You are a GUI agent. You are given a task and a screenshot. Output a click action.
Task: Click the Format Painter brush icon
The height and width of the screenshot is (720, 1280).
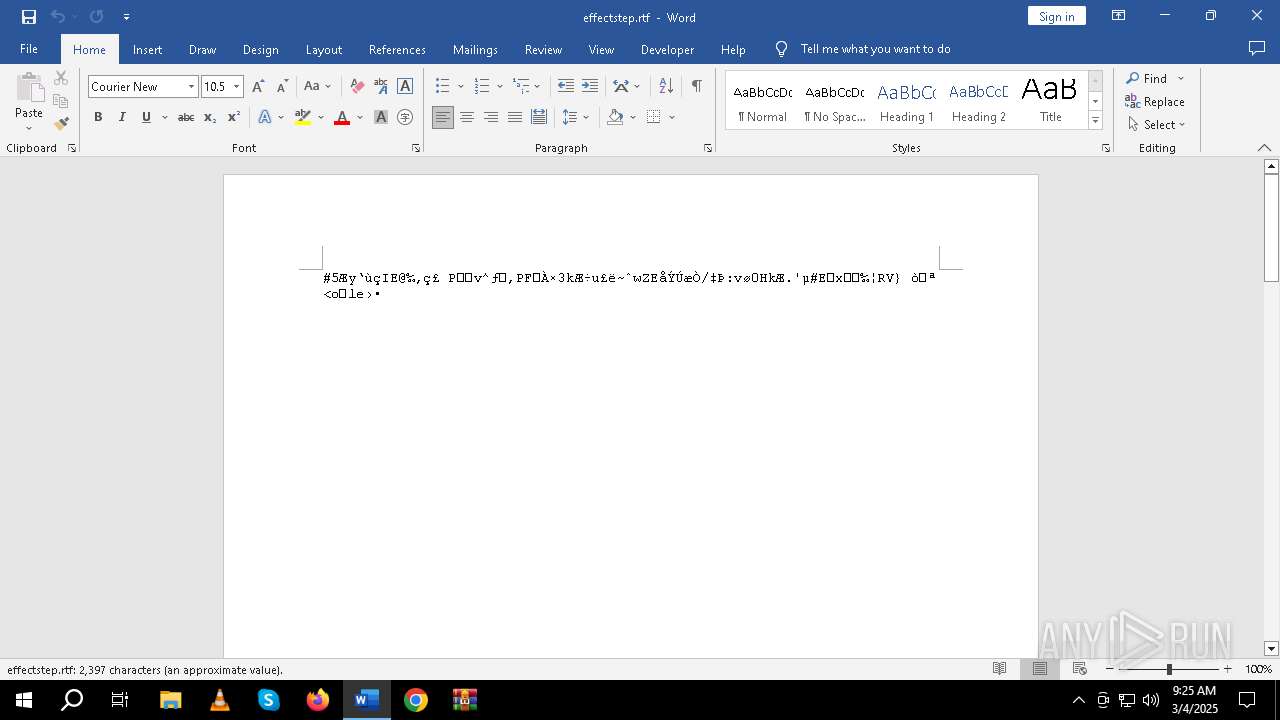pos(61,123)
